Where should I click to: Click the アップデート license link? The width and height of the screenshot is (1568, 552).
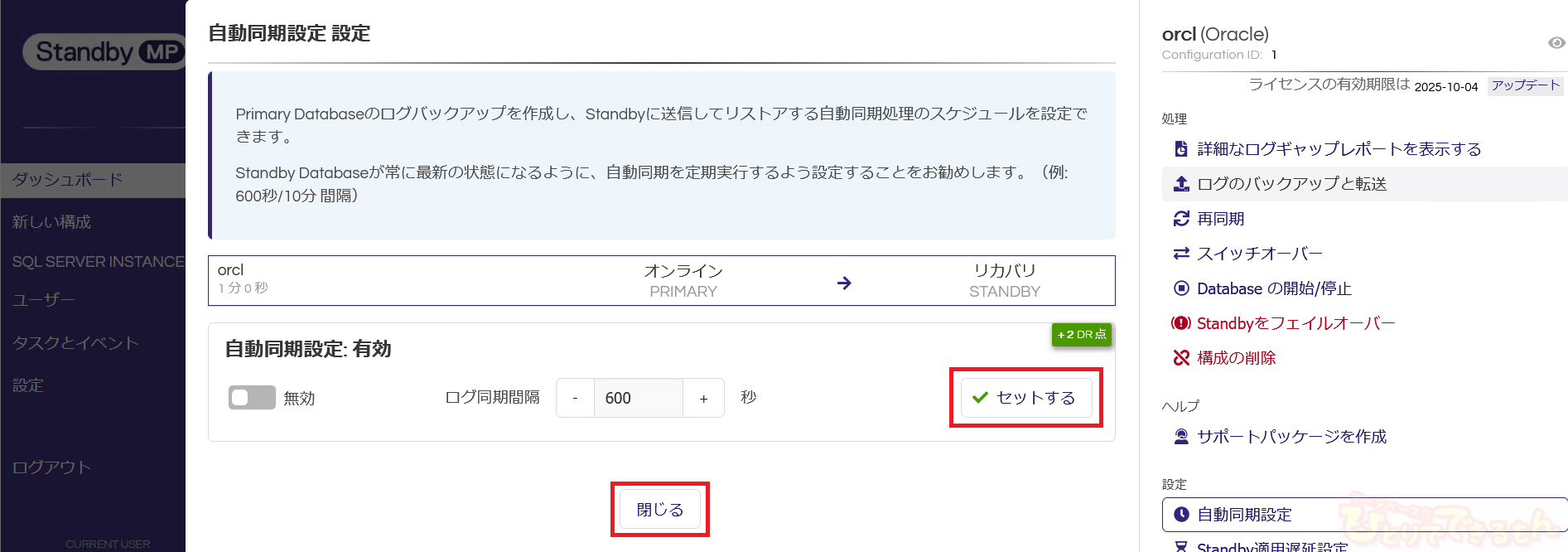pos(1525,86)
